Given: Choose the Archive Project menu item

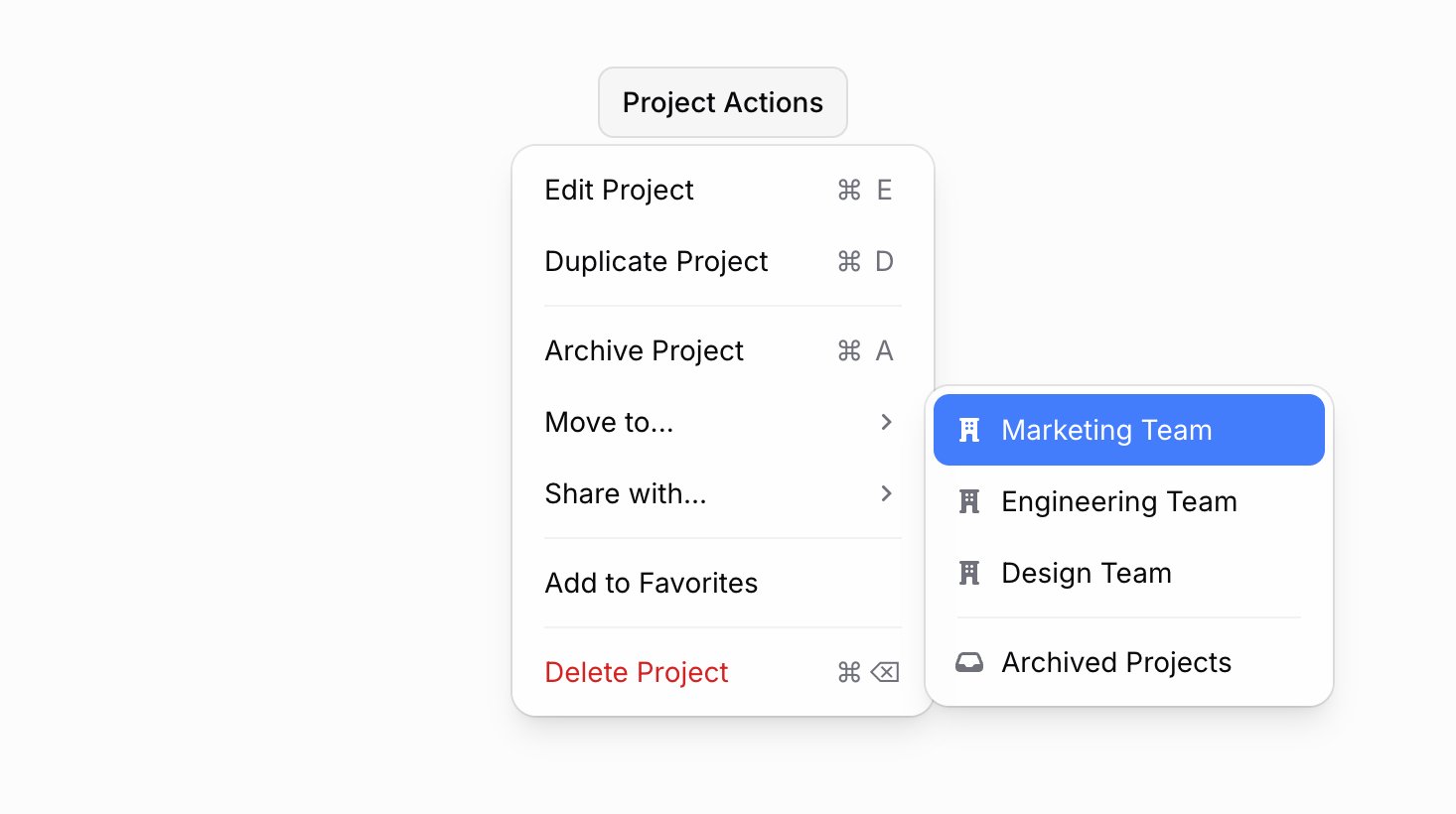Looking at the screenshot, I should pyautogui.click(x=645, y=350).
